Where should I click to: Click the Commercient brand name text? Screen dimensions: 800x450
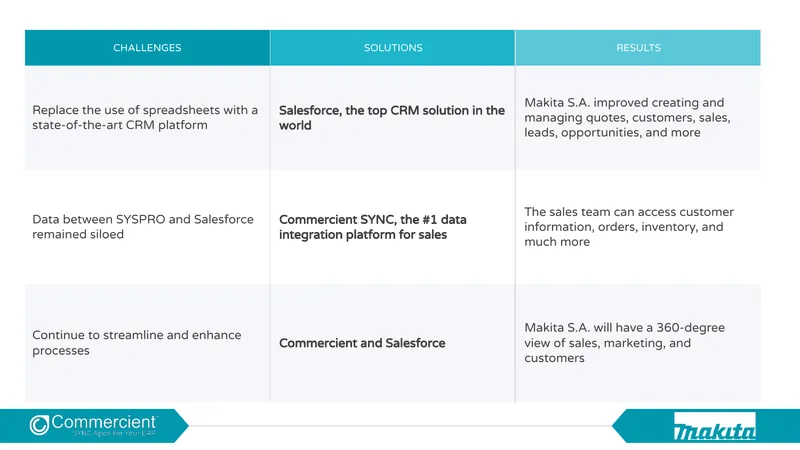[104, 422]
